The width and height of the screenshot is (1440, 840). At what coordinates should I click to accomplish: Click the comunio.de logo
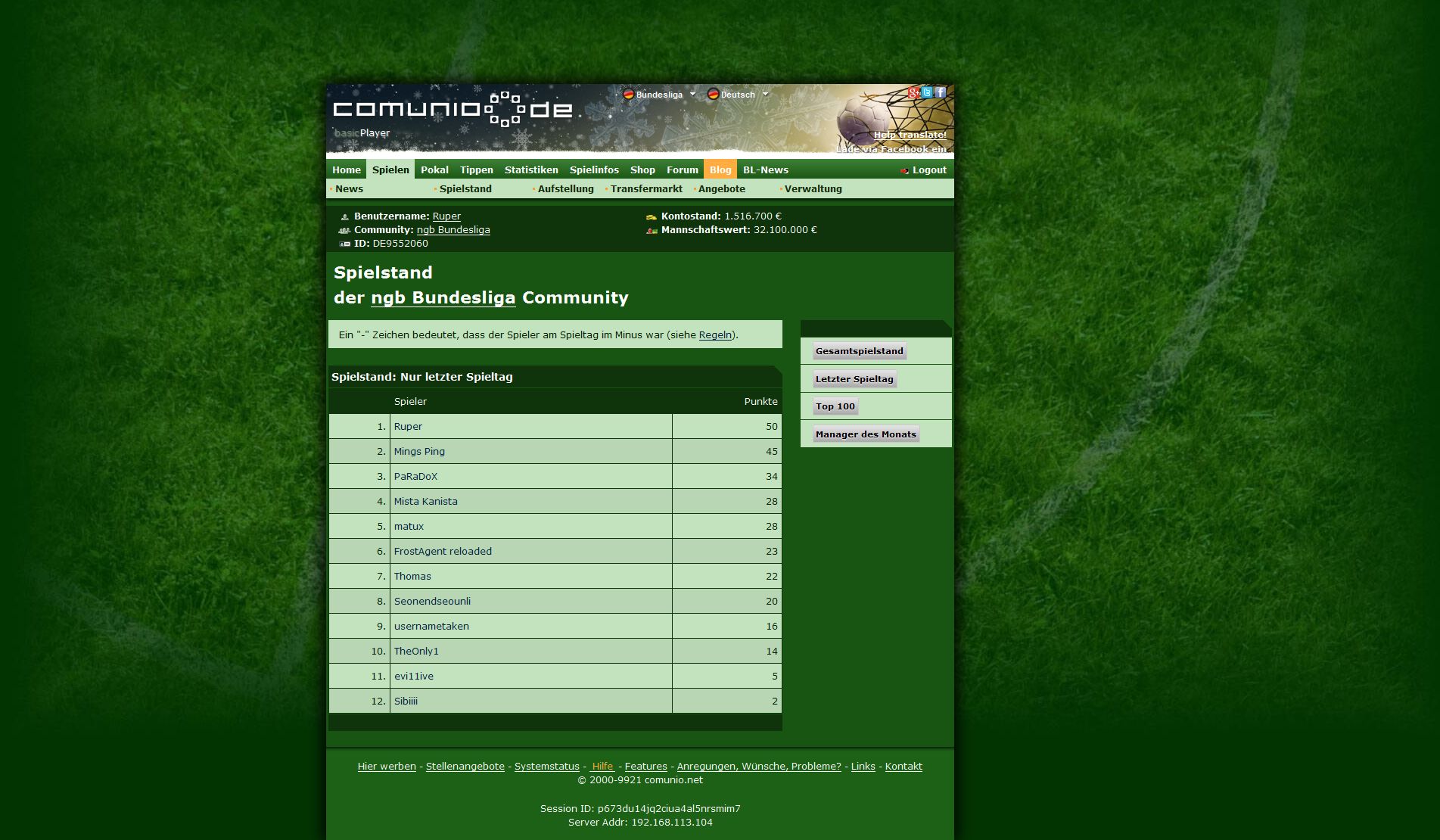(x=453, y=110)
